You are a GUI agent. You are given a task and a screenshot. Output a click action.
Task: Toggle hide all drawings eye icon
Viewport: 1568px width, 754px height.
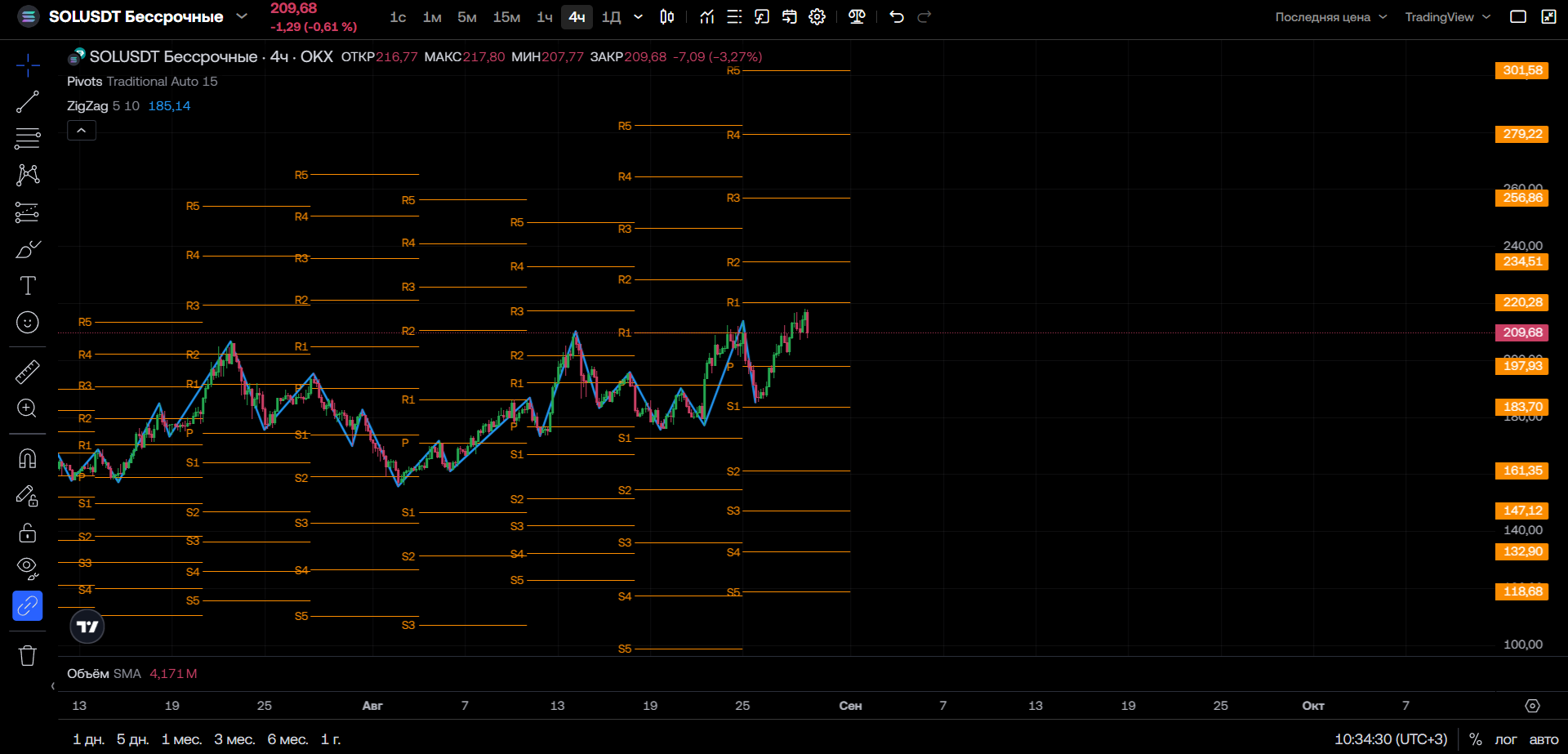coord(27,569)
